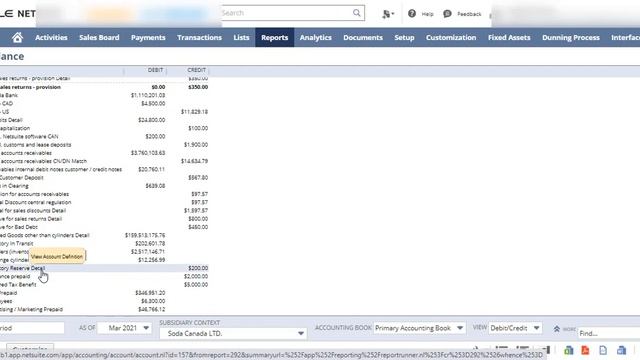
Task: Click the $20,760.11 debit amount
Action: [151, 169]
